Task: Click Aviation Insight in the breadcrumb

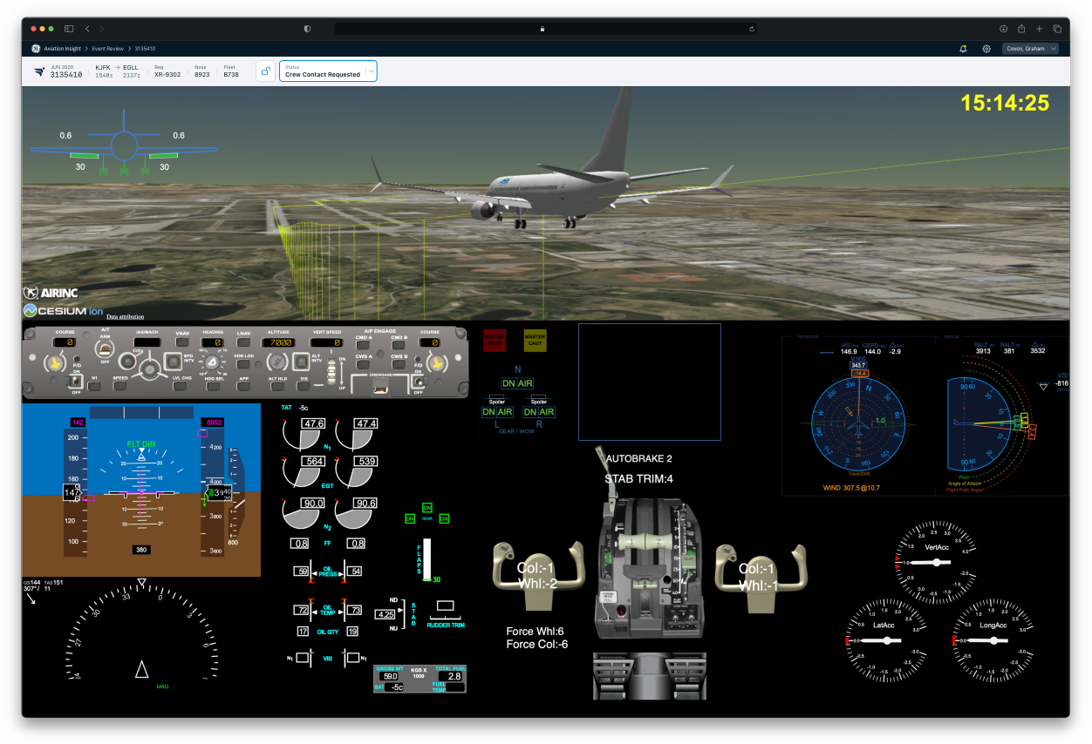Action: pos(62,47)
